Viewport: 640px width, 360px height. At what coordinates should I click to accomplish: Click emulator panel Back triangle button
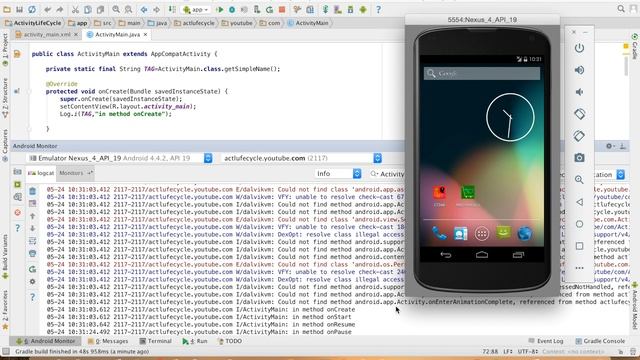coord(579,202)
